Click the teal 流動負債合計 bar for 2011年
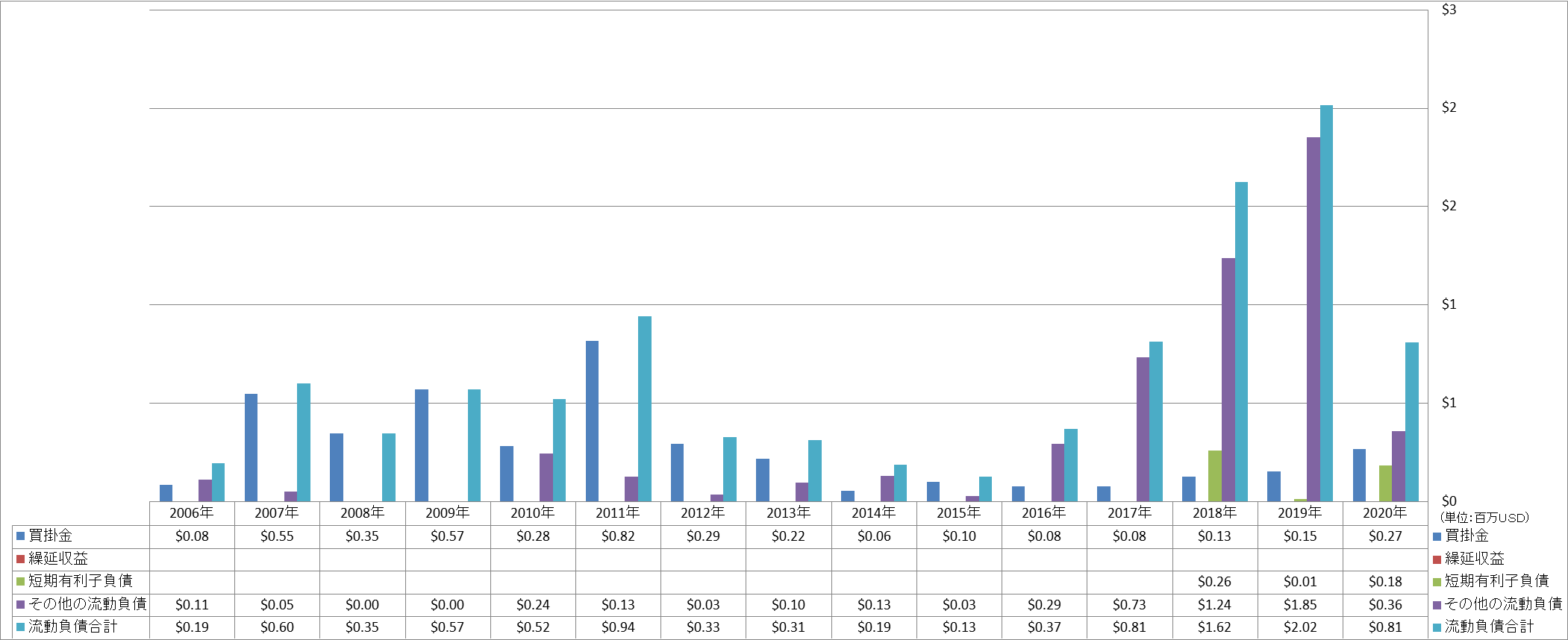 [645, 409]
